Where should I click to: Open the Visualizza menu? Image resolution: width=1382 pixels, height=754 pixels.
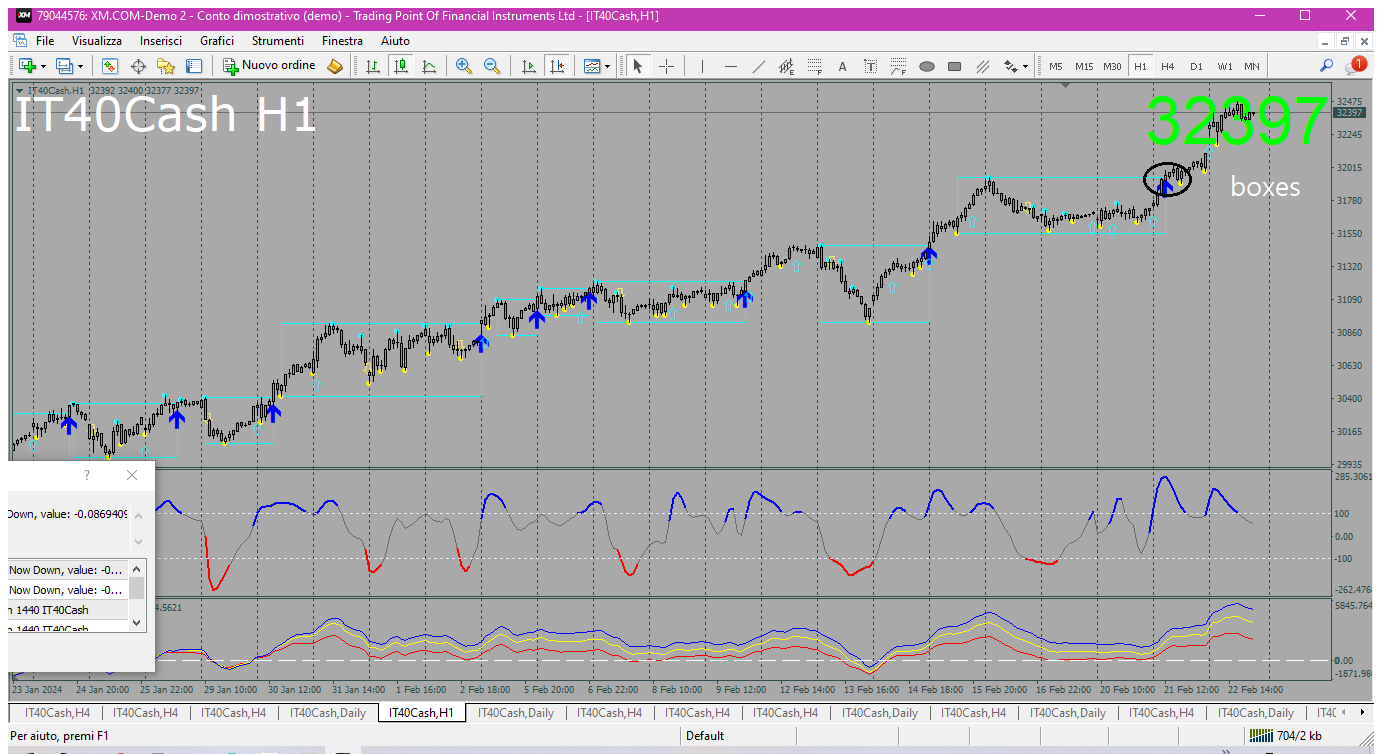coord(97,41)
